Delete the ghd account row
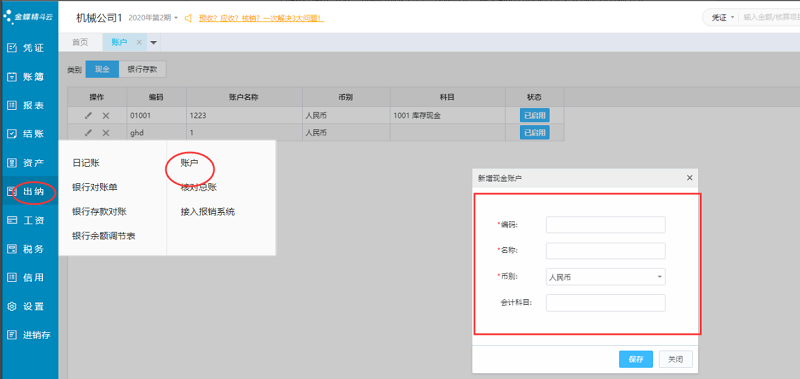This screenshot has height=379, width=800. pos(106,133)
